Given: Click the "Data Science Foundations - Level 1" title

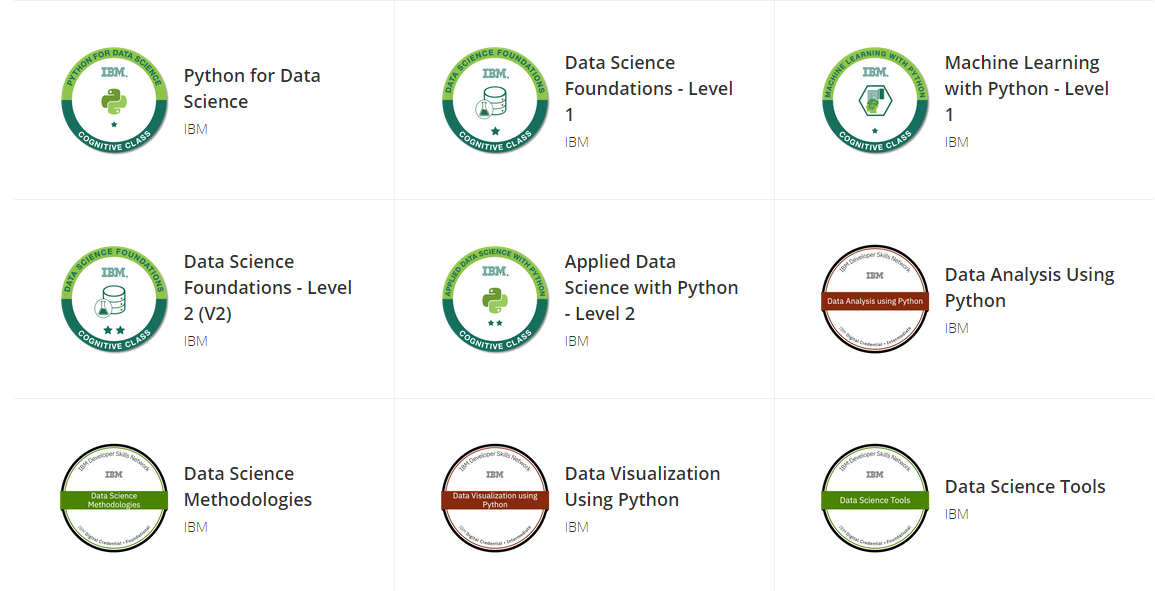Looking at the screenshot, I should pyautogui.click(x=648, y=88).
